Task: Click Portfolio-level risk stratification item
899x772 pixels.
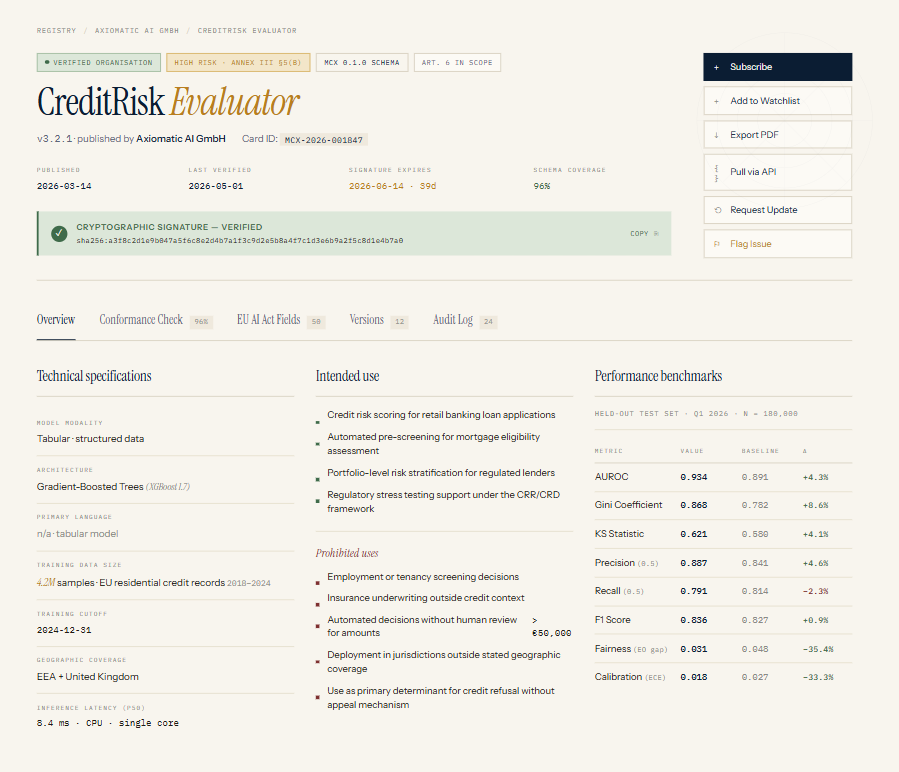Action: [441, 473]
